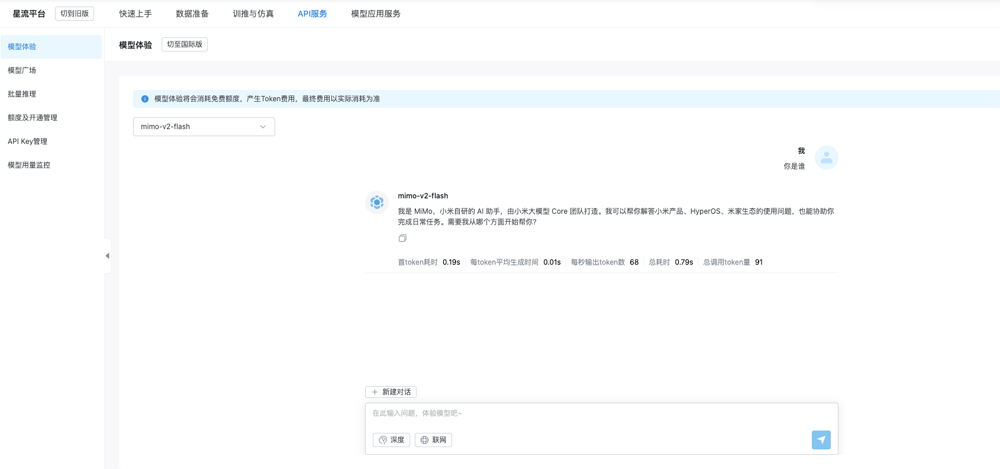The image size is (1000, 469).
Task: Open 模型广场 in the sidebar
Action: pyautogui.click(x=22, y=70)
